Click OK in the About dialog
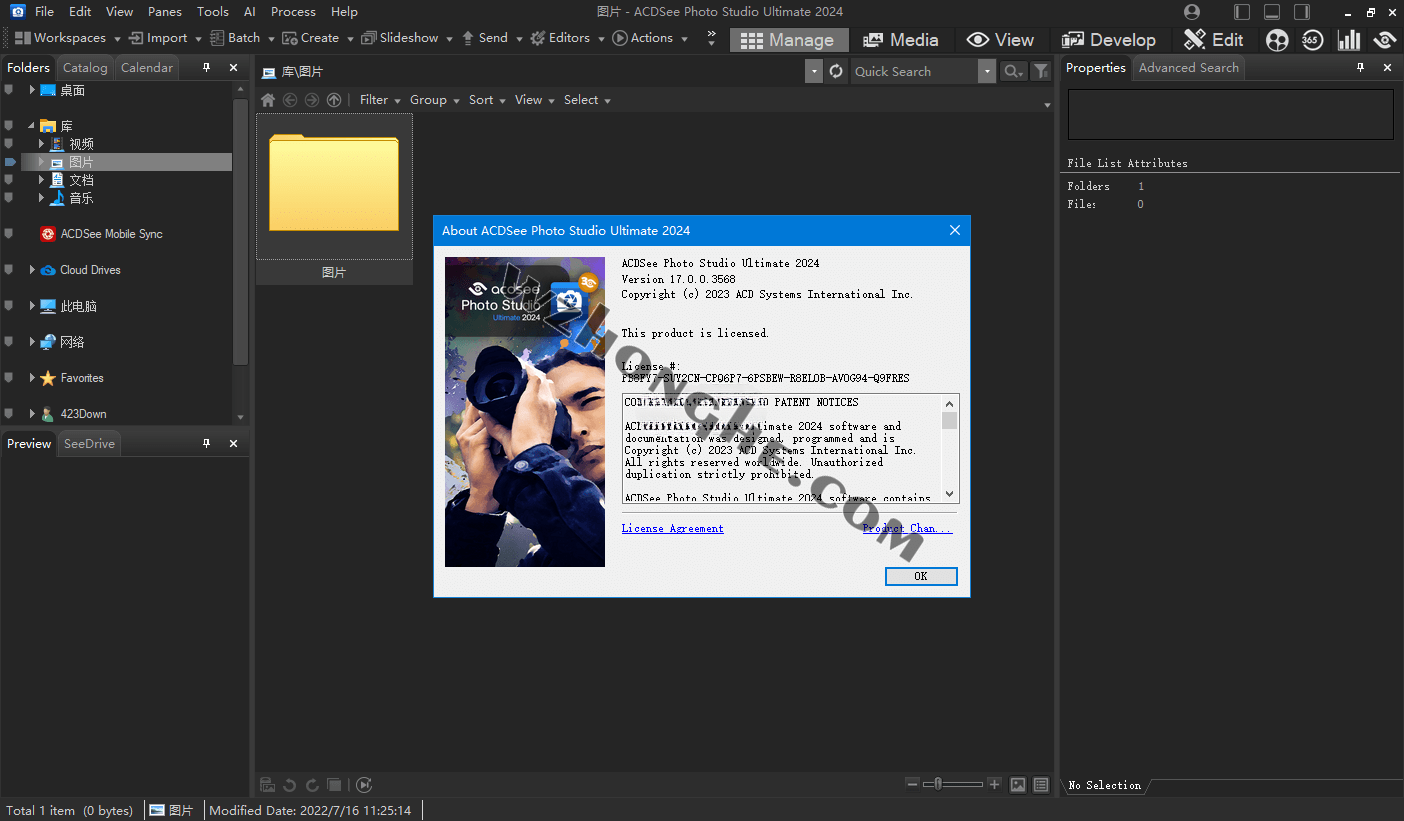The image size is (1404, 821). point(920,576)
